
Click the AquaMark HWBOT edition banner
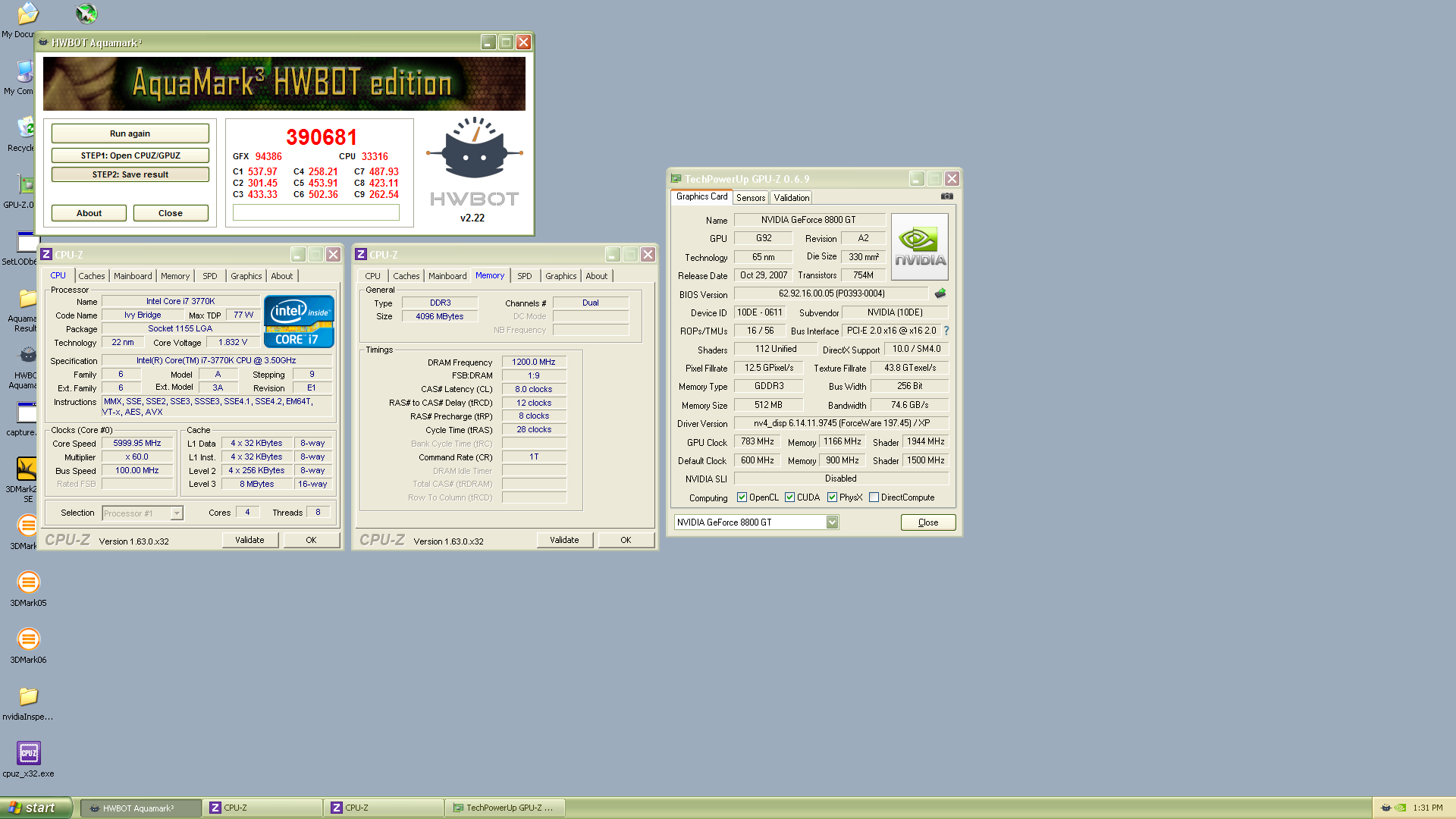284,83
